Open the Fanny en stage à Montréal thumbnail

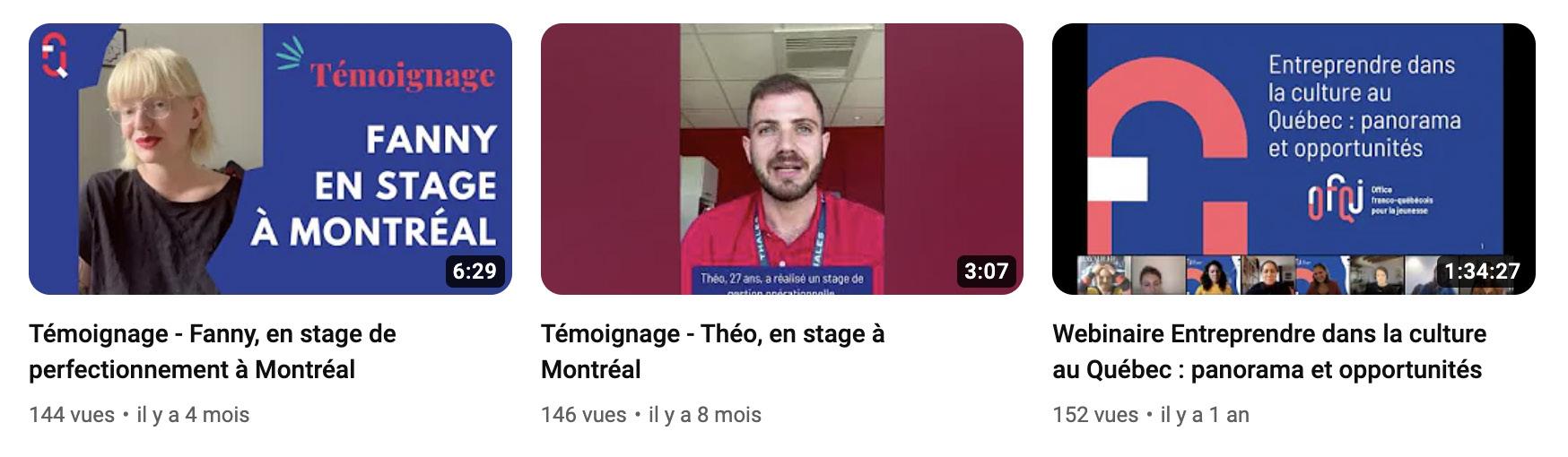tap(270, 159)
